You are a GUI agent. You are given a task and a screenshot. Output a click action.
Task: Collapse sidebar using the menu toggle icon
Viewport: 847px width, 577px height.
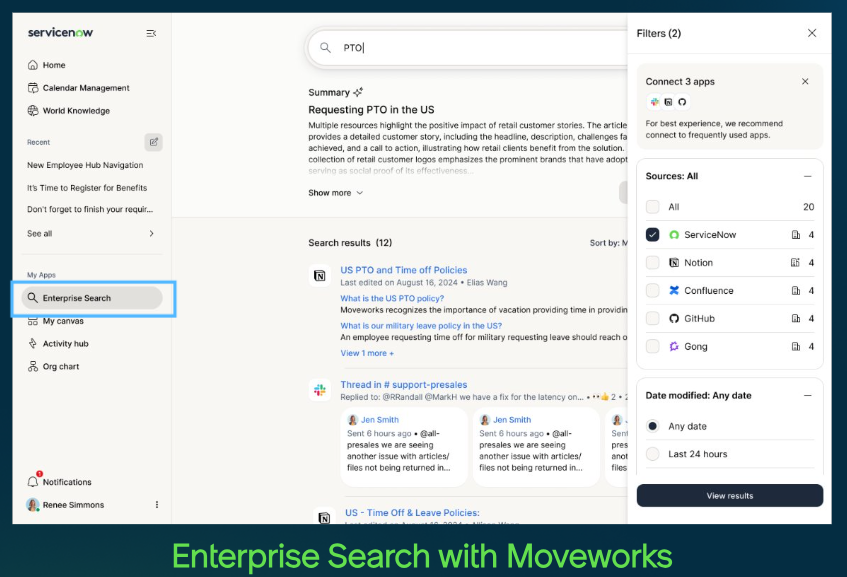[x=151, y=33]
